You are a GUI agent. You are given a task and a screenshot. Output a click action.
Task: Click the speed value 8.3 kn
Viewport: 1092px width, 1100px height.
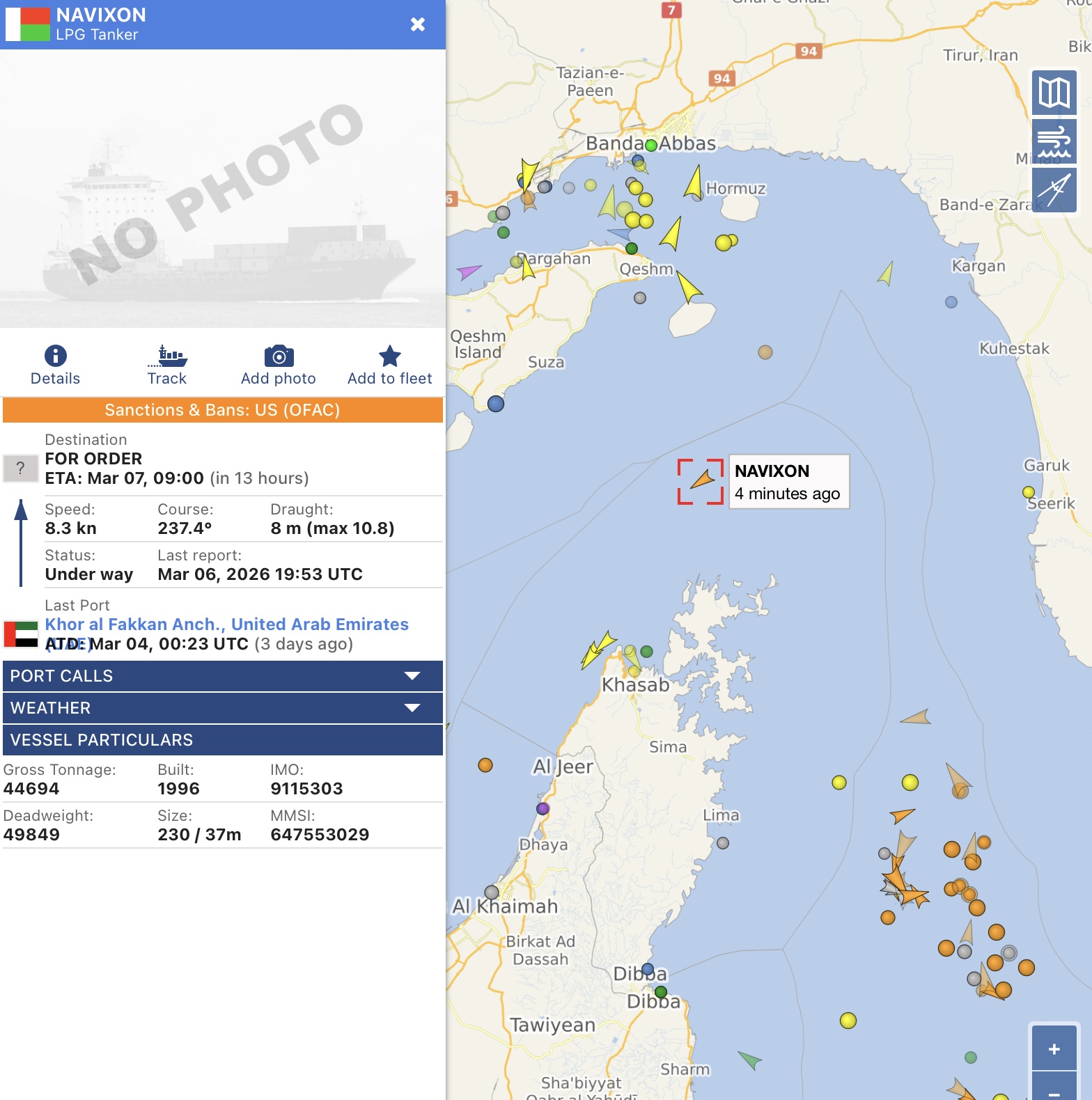coord(71,528)
